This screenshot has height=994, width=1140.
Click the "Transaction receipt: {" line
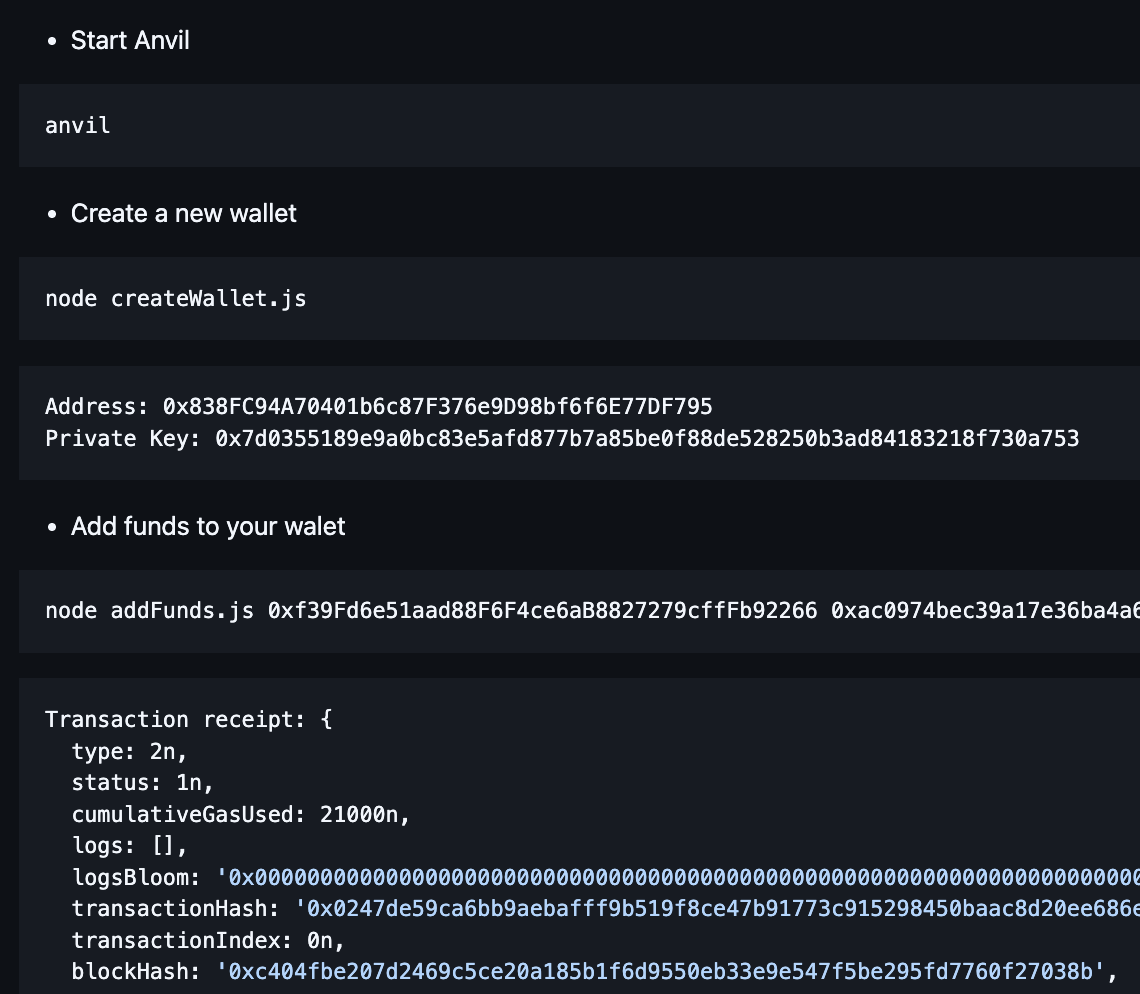[188, 720]
